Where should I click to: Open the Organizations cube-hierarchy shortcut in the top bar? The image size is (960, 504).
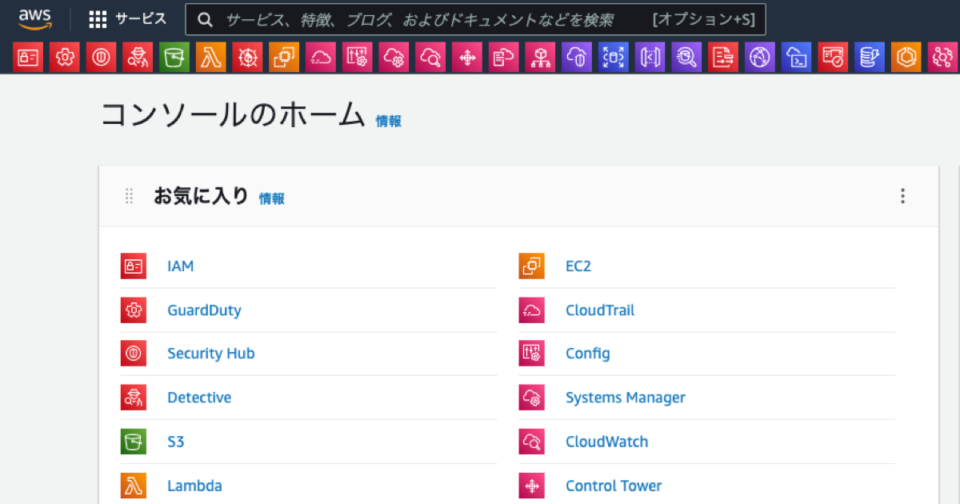pyautogui.click(x=540, y=58)
